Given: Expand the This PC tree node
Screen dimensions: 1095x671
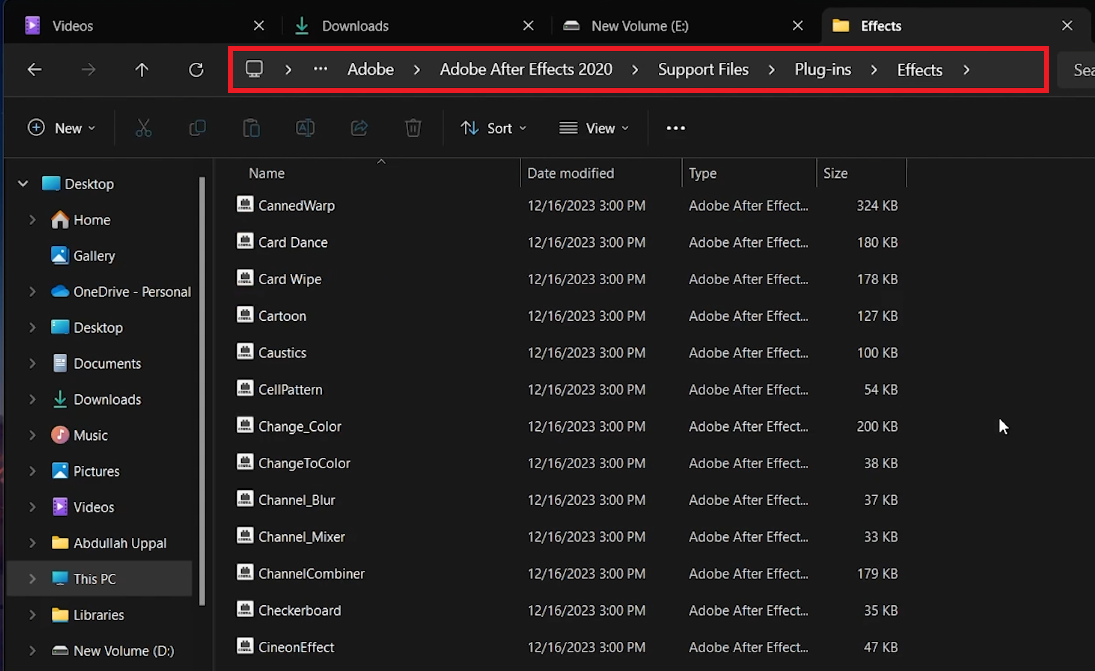Looking at the screenshot, I should pyautogui.click(x=32, y=579).
